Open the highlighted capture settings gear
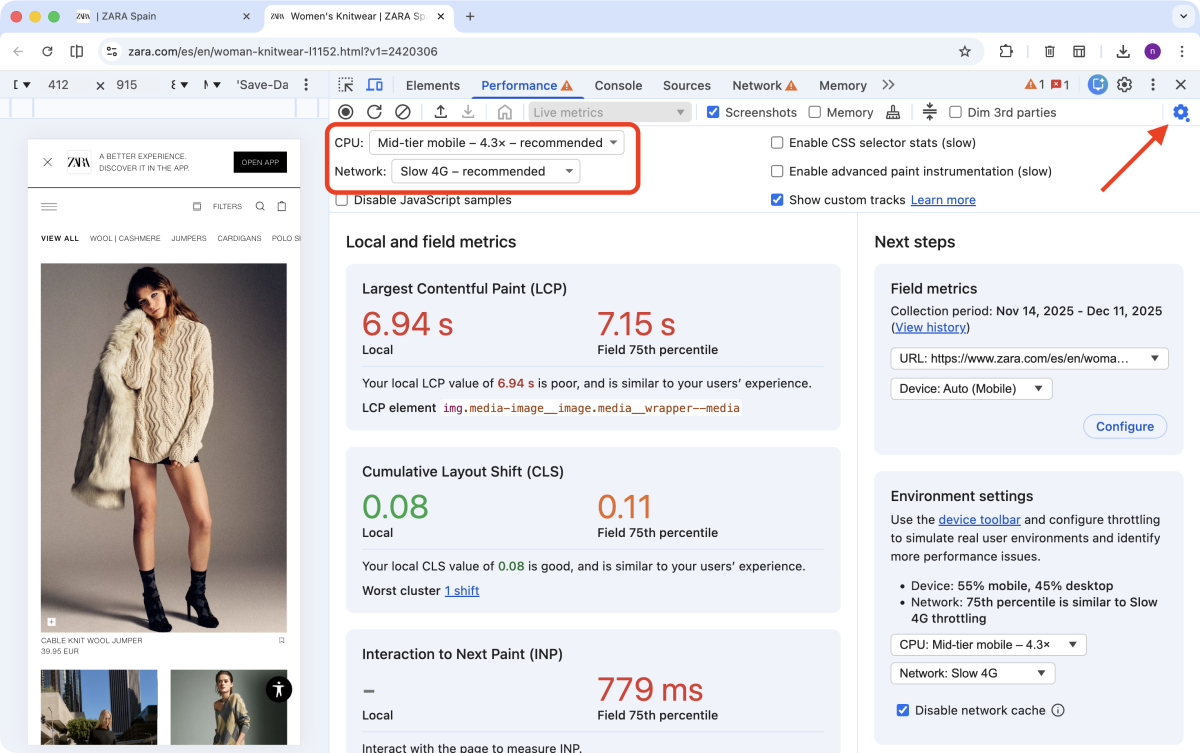The height and width of the screenshot is (753, 1200). point(1181,112)
